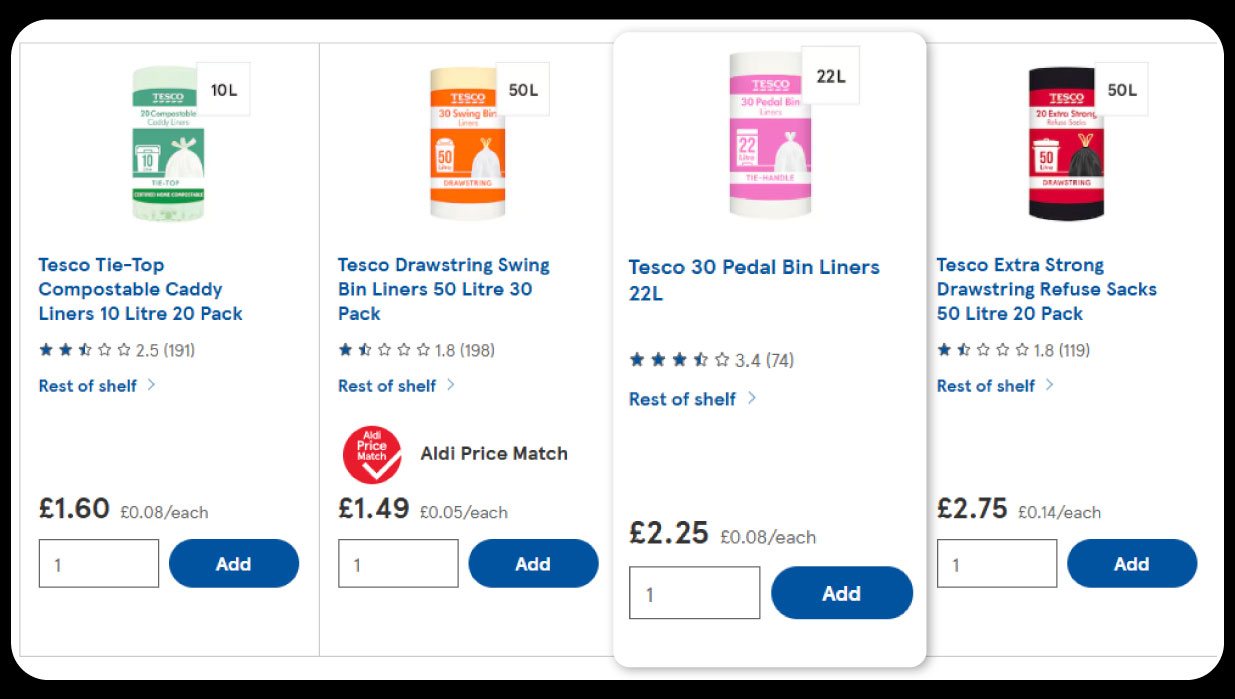Click the 22L size badge
Viewport: 1235px width, 699px height.
pyautogui.click(x=830, y=75)
